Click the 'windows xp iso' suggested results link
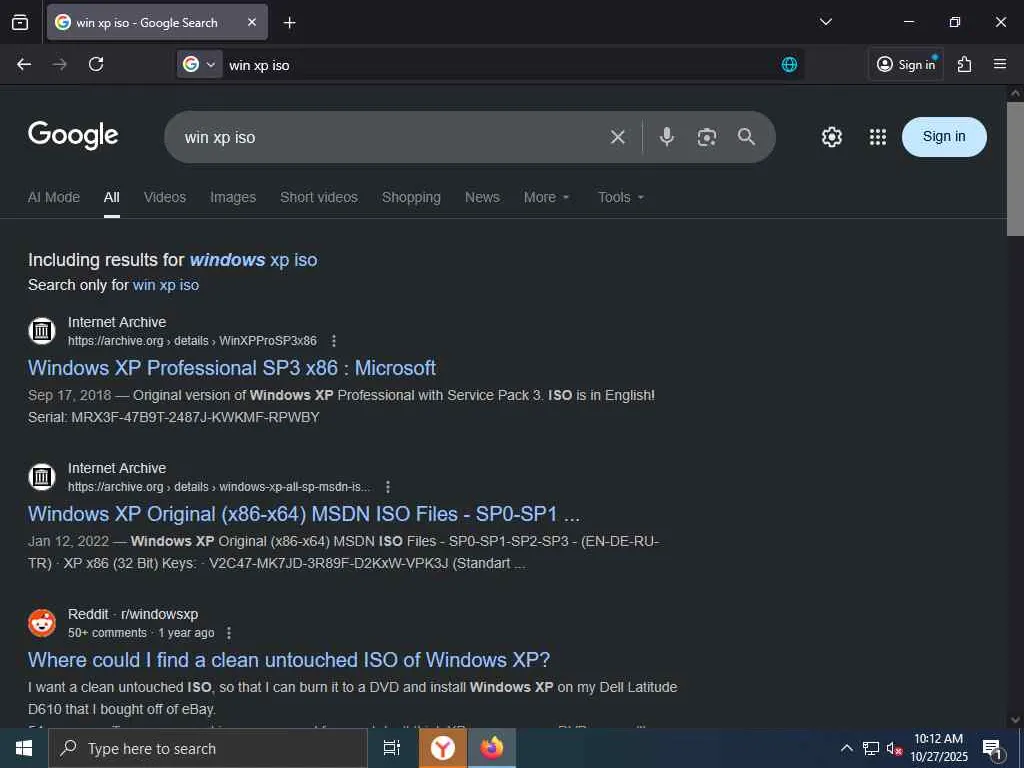The height and width of the screenshot is (768, 1024). tap(253, 260)
